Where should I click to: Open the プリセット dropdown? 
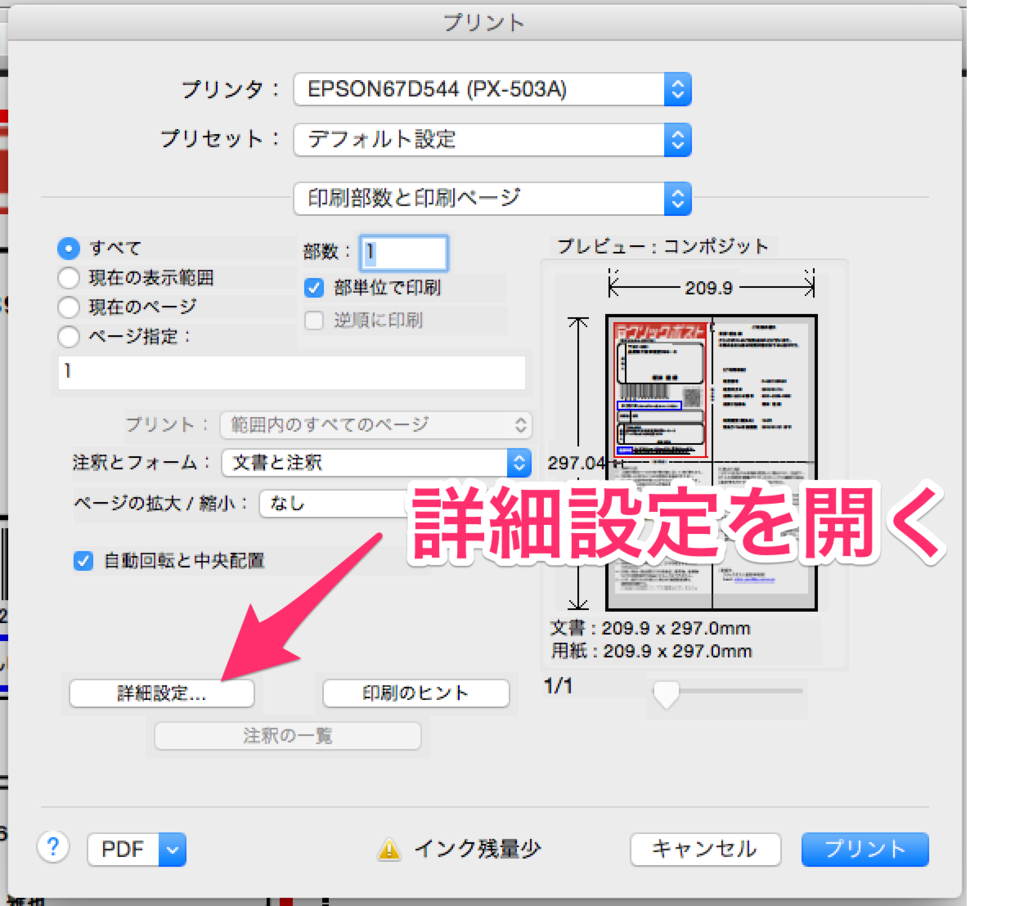coord(492,139)
